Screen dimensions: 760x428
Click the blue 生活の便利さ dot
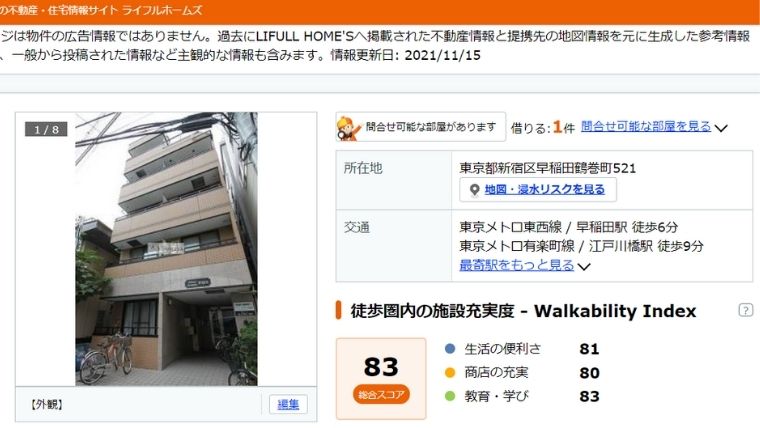point(450,349)
